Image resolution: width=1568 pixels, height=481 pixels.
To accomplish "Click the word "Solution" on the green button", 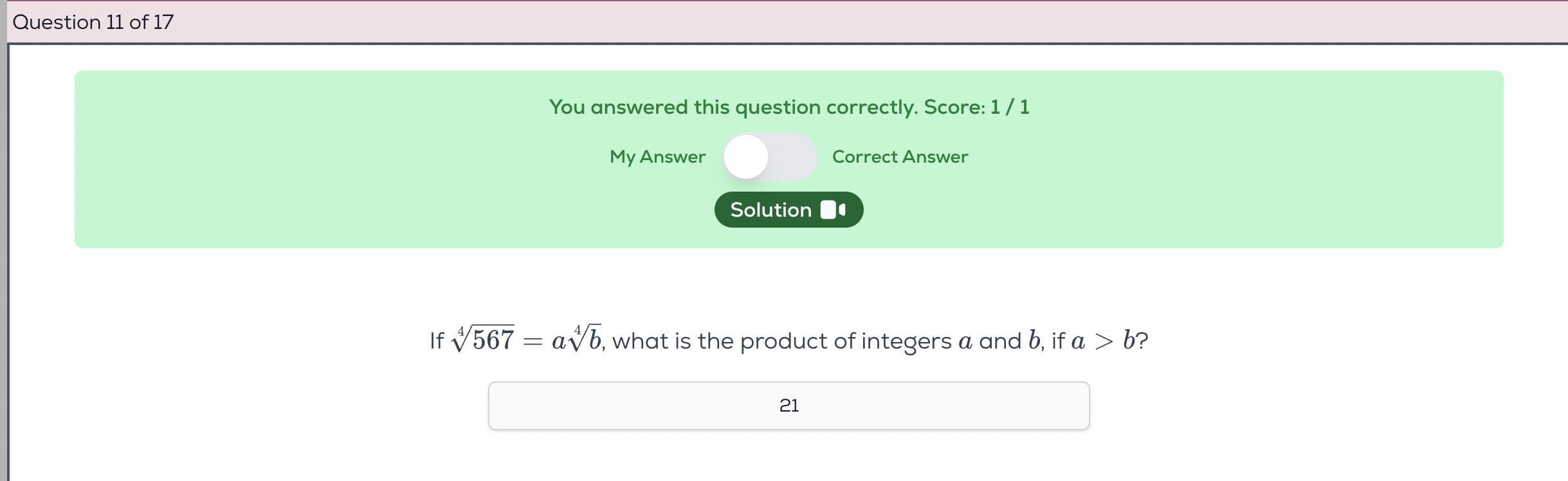I will click(x=770, y=210).
